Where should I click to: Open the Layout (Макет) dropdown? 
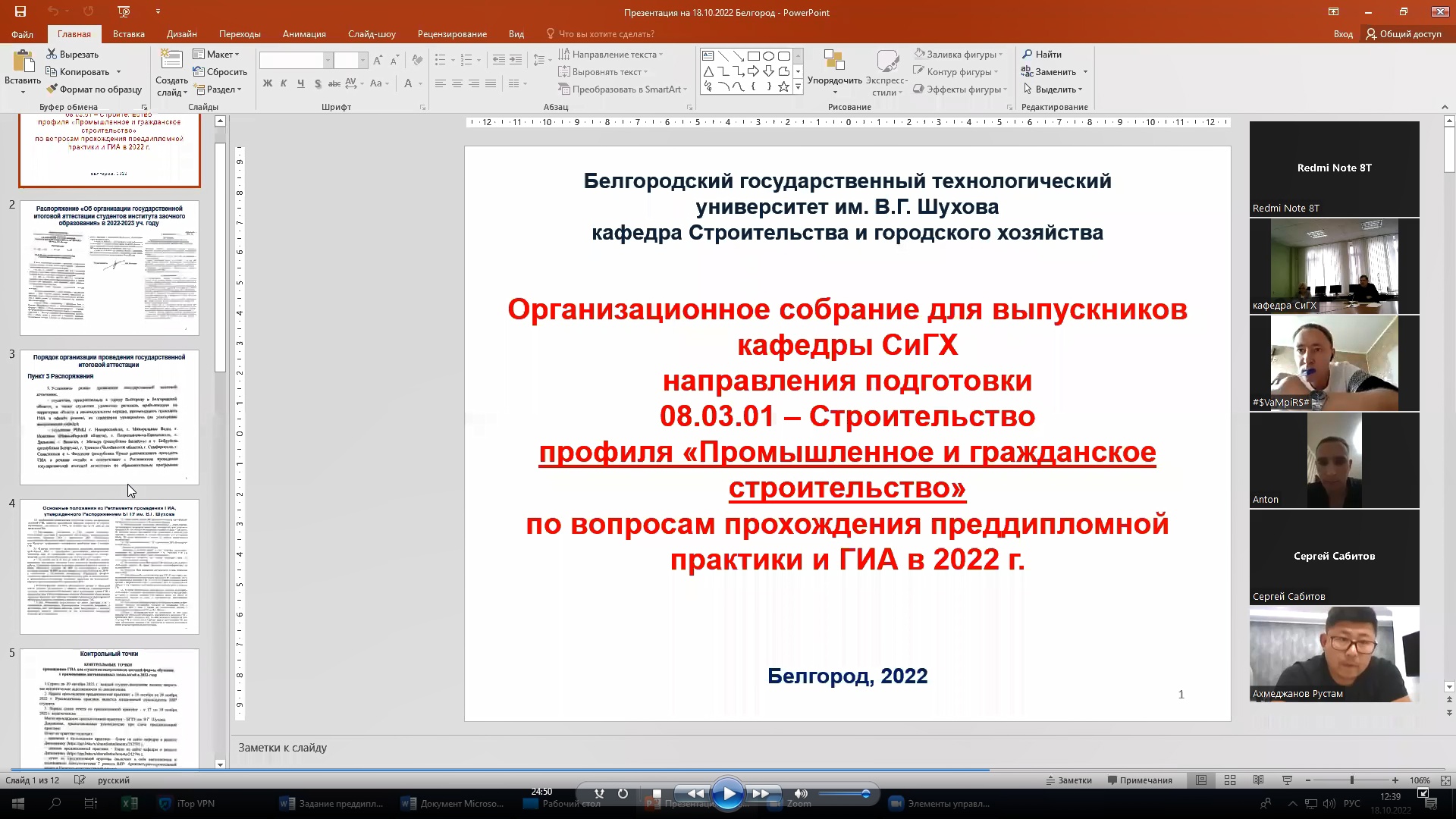click(217, 54)
